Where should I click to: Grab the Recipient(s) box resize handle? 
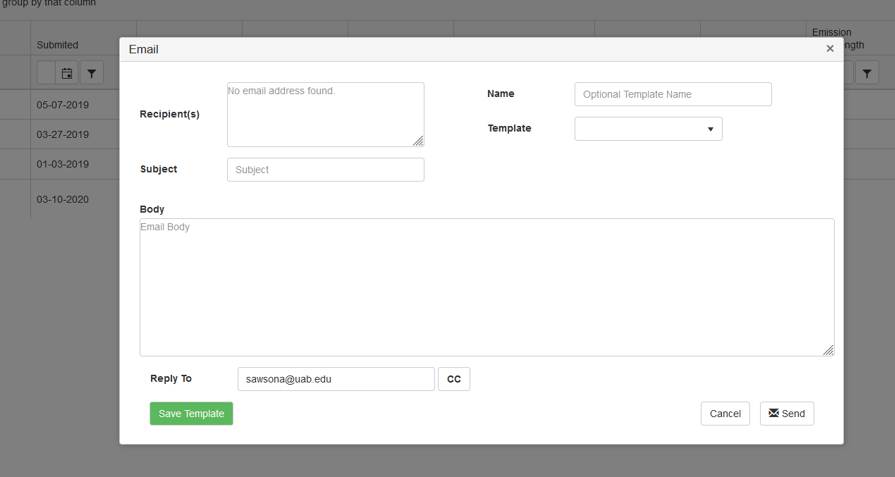pyautogui.click(x=418, y=141)
